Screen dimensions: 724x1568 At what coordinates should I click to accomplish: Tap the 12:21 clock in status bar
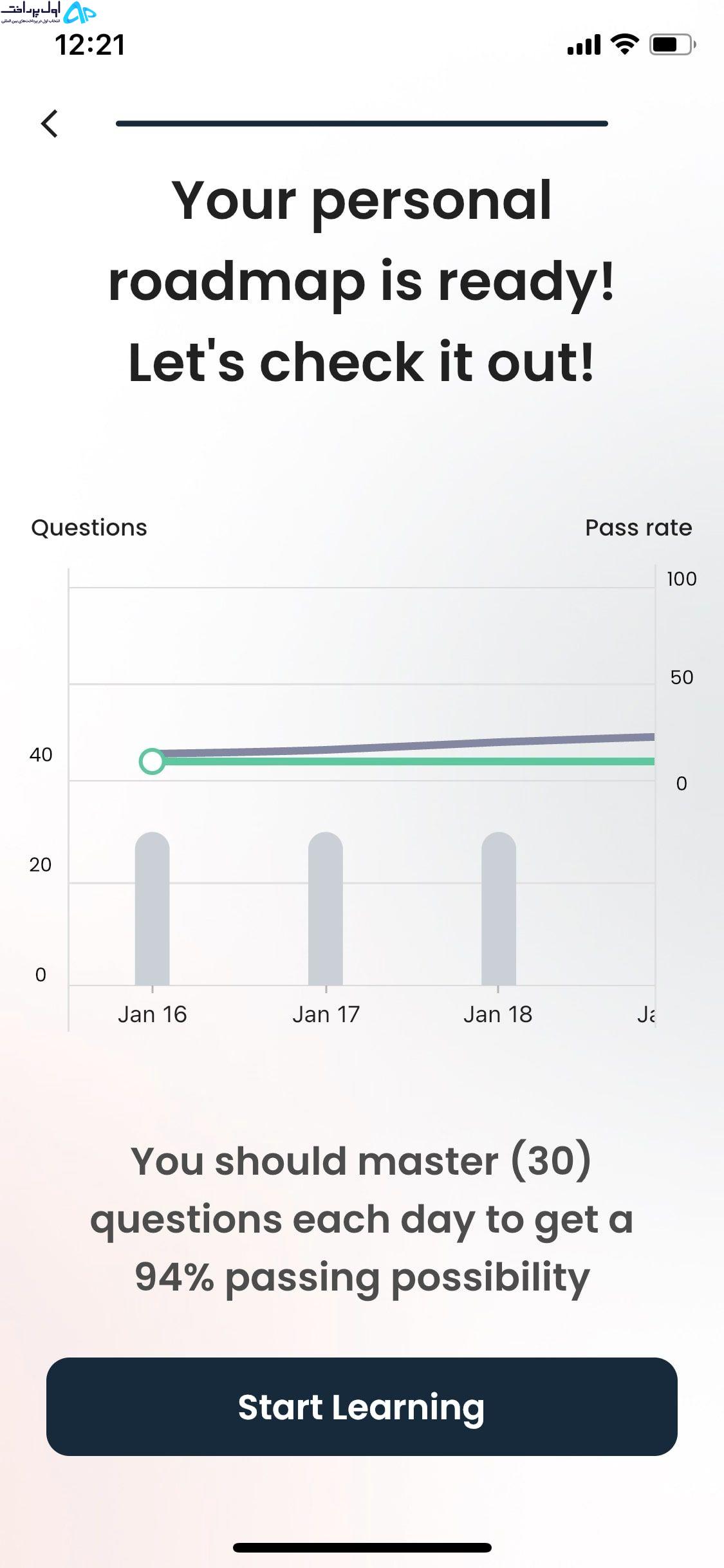click(x=90, y=45)
